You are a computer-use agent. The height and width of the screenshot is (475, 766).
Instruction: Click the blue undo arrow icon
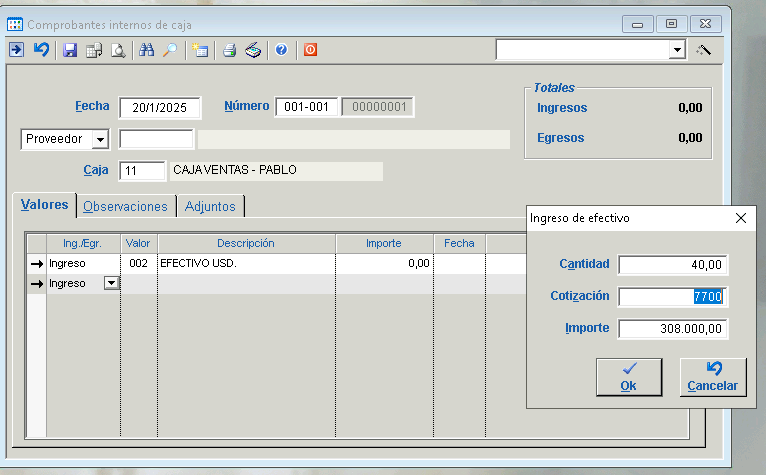(x=40, y=50)
